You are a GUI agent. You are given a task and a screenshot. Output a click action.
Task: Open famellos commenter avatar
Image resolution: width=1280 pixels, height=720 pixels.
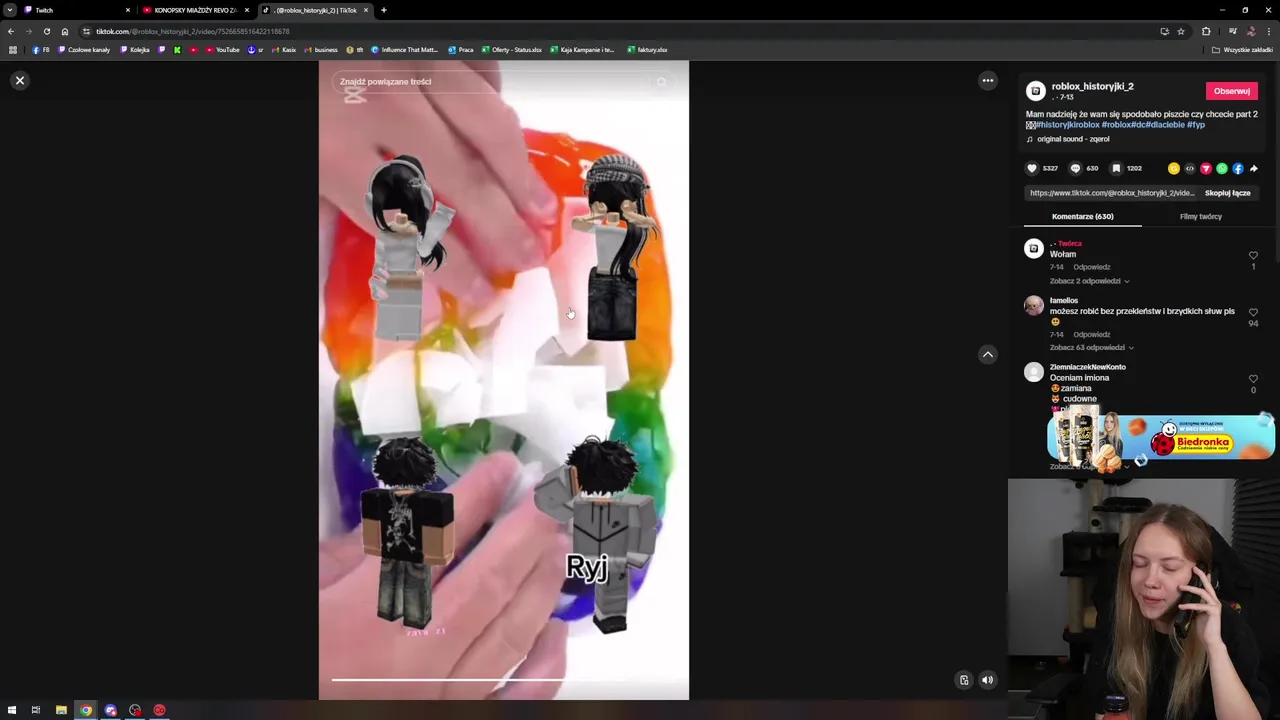point(1034,306)
